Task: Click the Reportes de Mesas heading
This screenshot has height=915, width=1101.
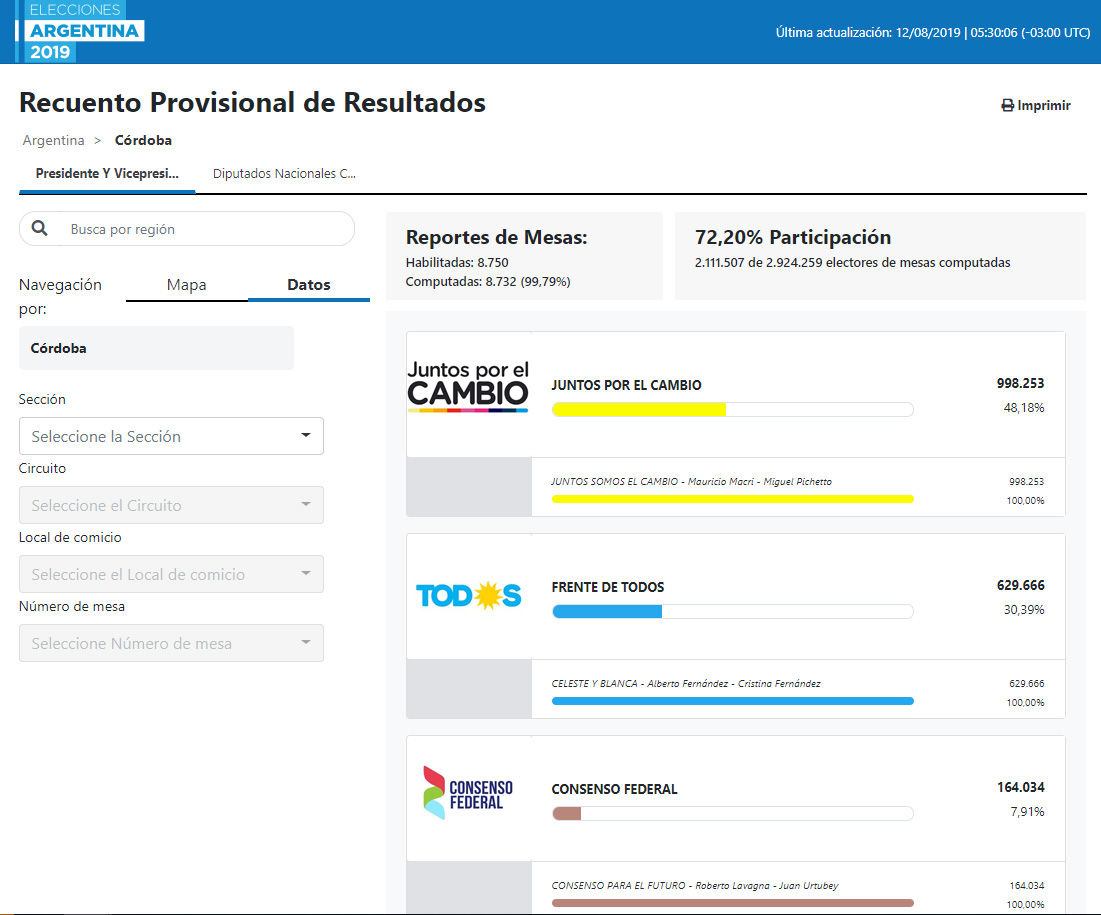Action: [x=496, y=237]
